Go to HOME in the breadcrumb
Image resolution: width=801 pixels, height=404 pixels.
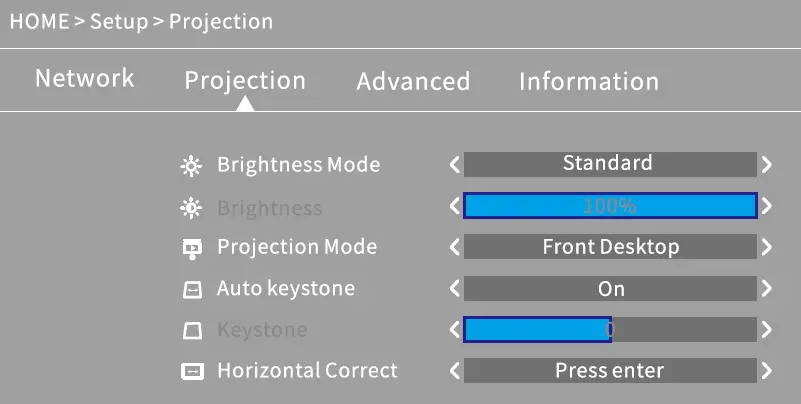click(38, 21)
